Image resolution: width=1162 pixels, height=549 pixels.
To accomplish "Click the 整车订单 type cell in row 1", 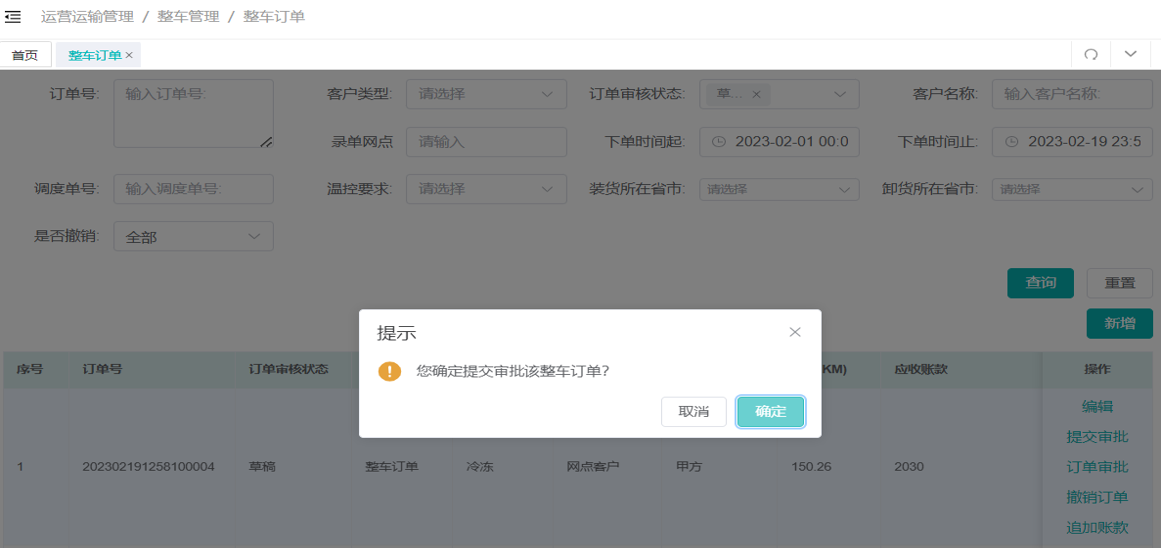I will (x=391, y=467).
